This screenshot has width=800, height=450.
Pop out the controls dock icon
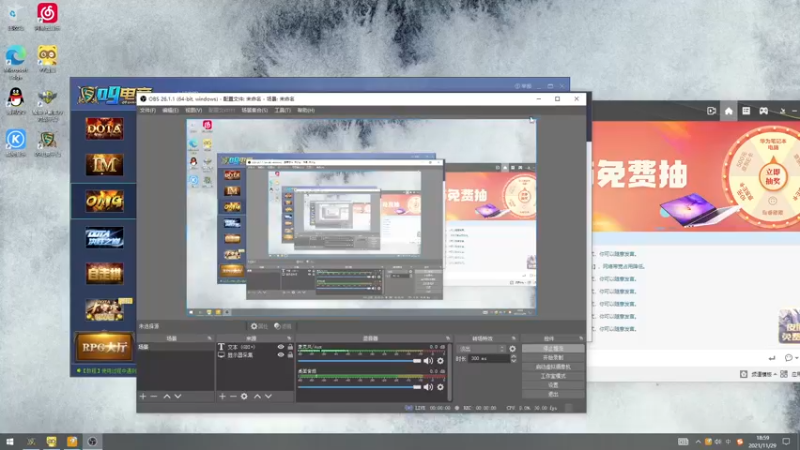pos(580,338)
